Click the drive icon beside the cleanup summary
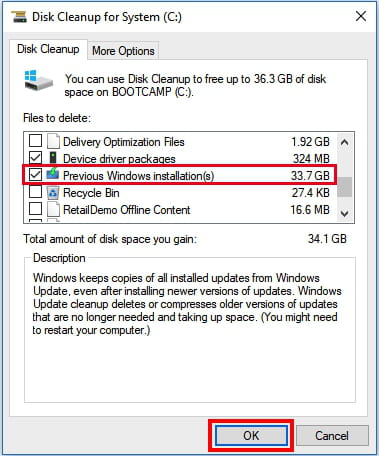Screen dimensions: 379x456 pos(39,80)
